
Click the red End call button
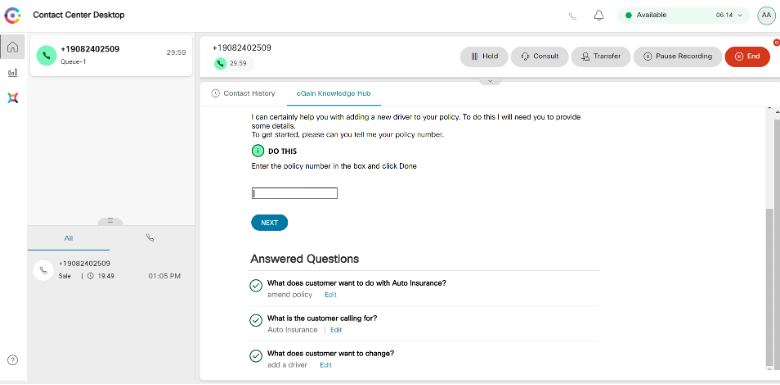747,57
